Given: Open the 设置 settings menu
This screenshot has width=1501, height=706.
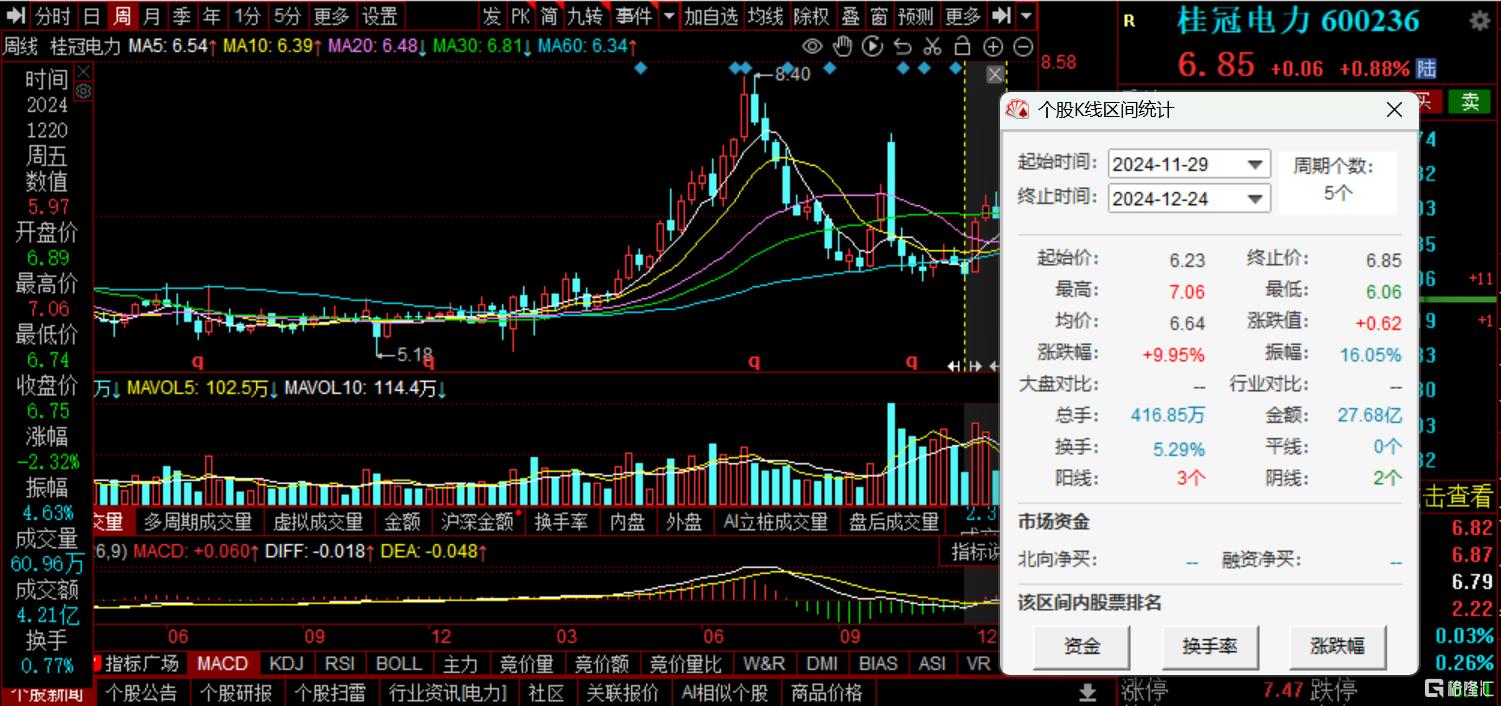Looking at the screenshot, I should [x=380, y=16].
